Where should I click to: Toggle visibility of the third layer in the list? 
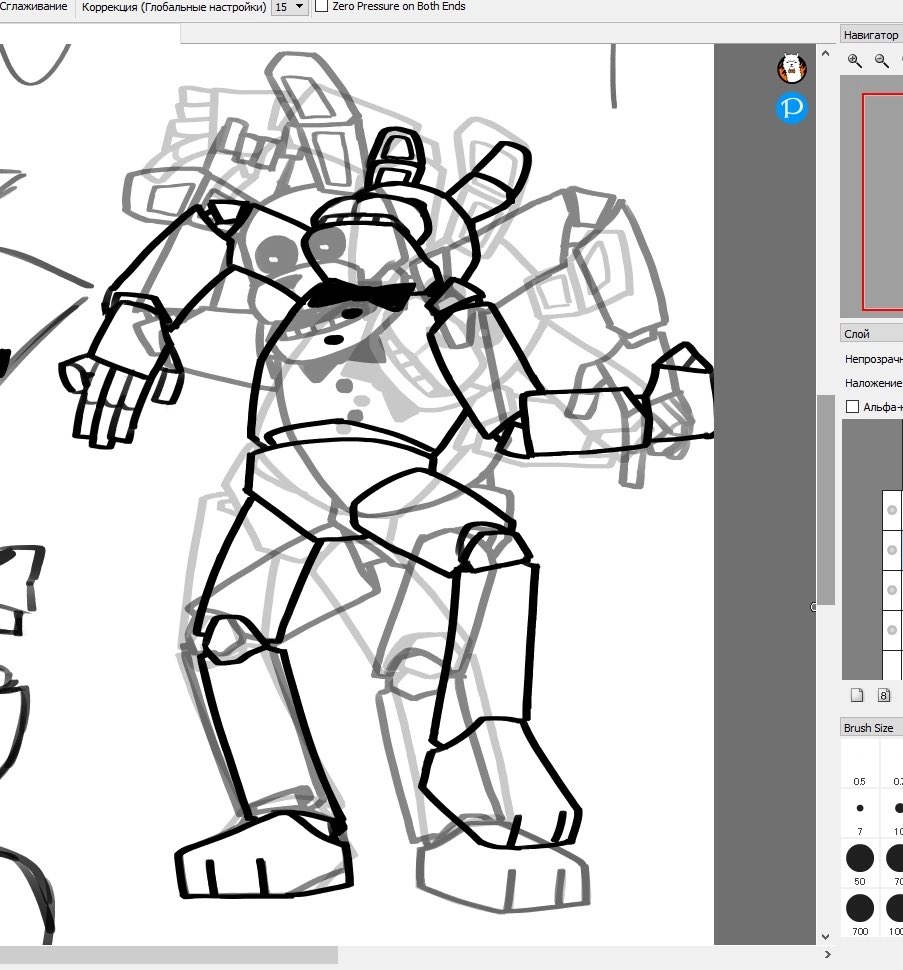[x=892, y=590]
